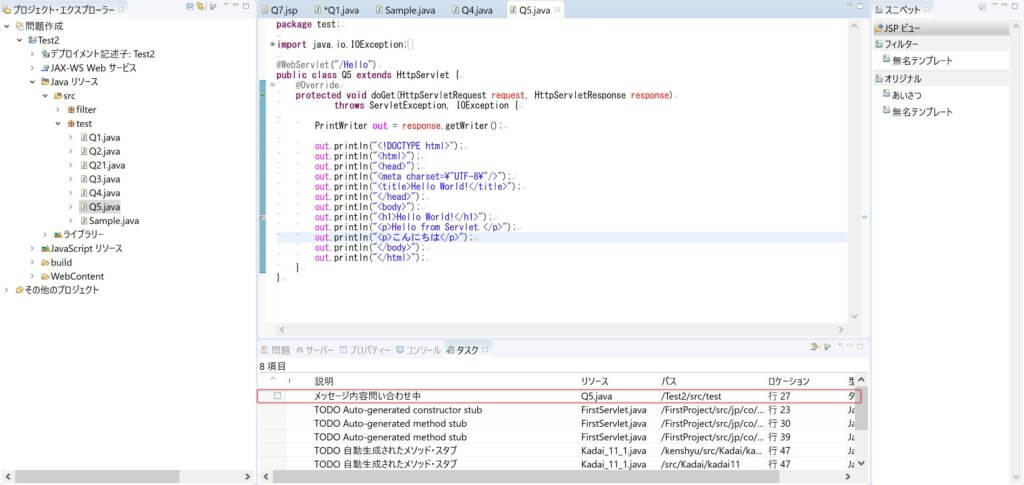Click Collapse All icon in Project Explorer toolbar
Viewport: 1024px width, 485px height.
[190, 7]
